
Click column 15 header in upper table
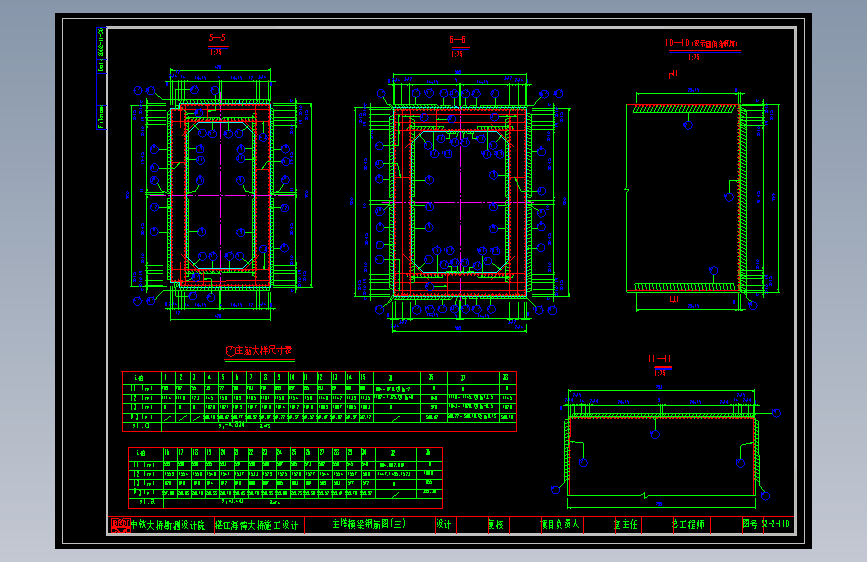click(363, 377)
